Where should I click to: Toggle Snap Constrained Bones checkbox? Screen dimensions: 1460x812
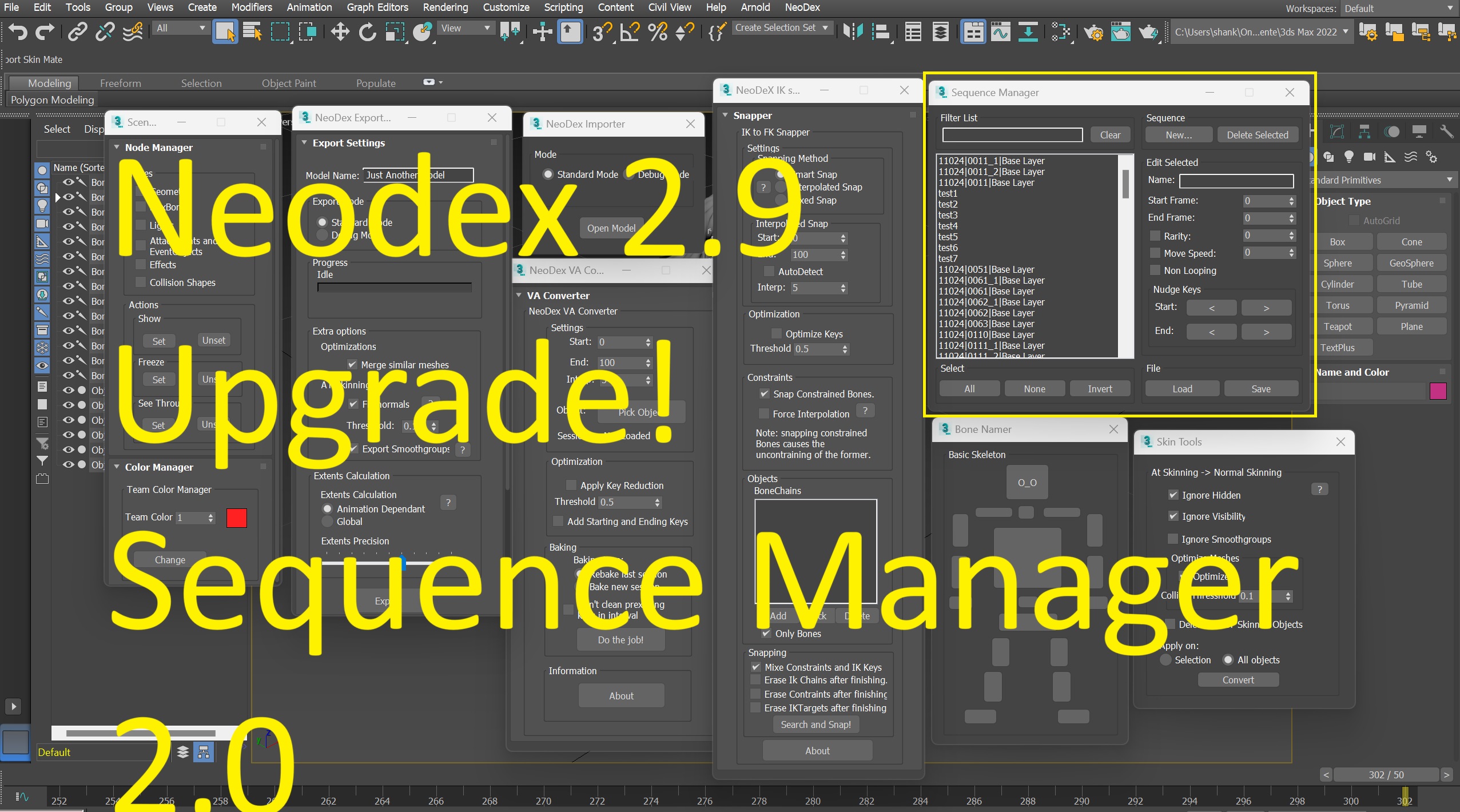[x=764, y=393]
